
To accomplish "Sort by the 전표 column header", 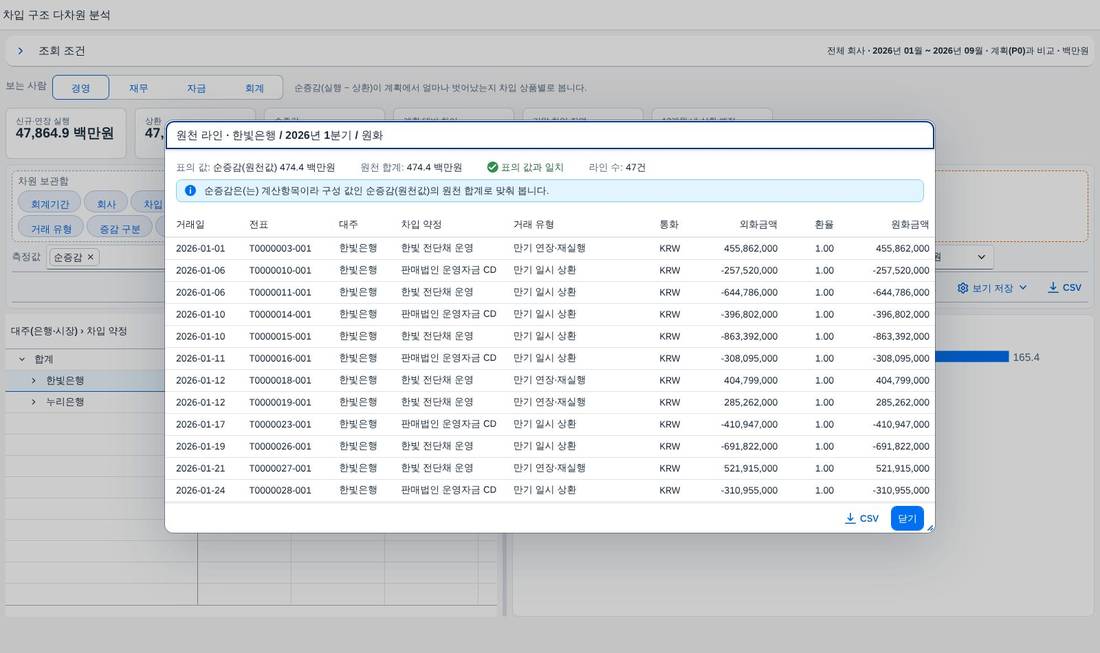I will 258,224.
